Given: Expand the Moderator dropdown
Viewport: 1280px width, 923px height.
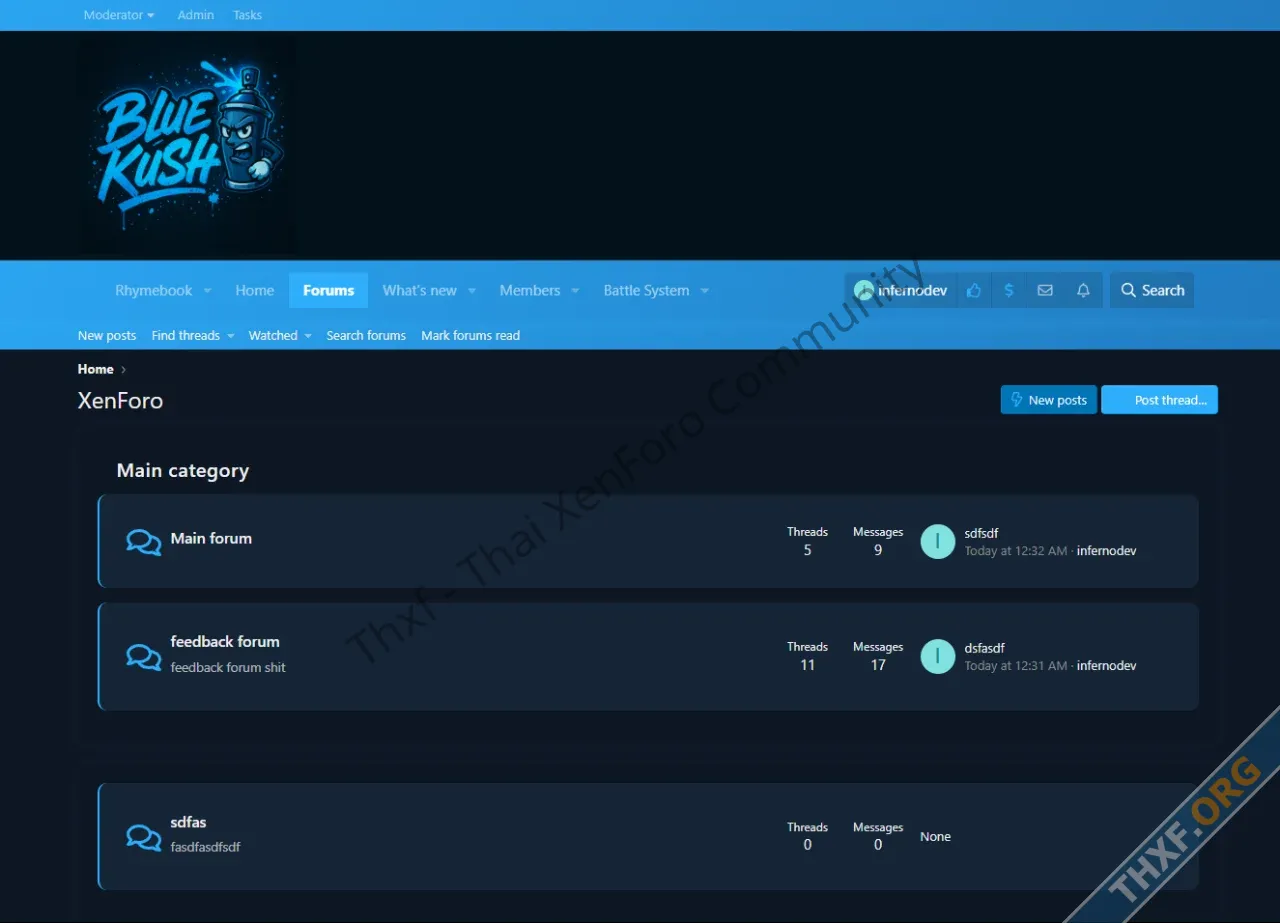Looking at the screenshot, I should 119,15.
